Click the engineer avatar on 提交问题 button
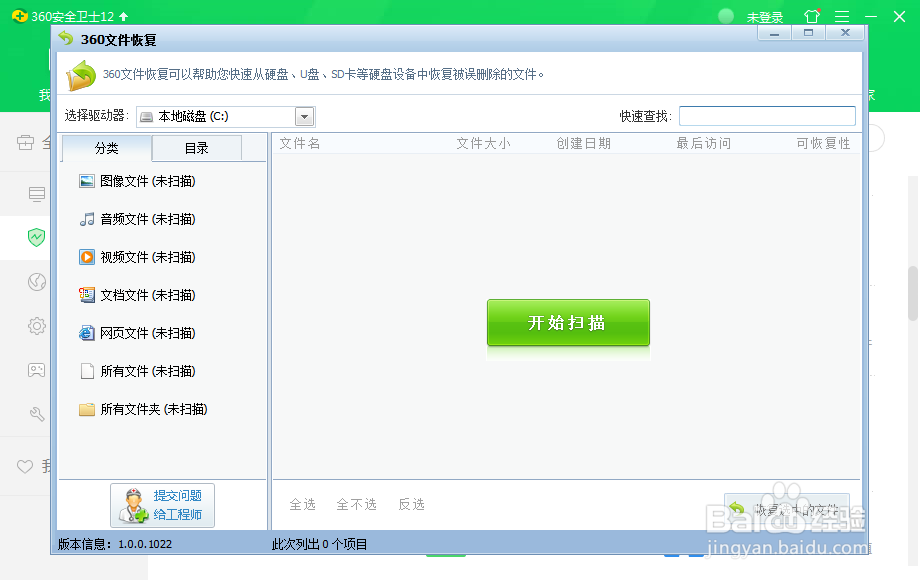This screenshot has height=580, width=920. point(134,505)
